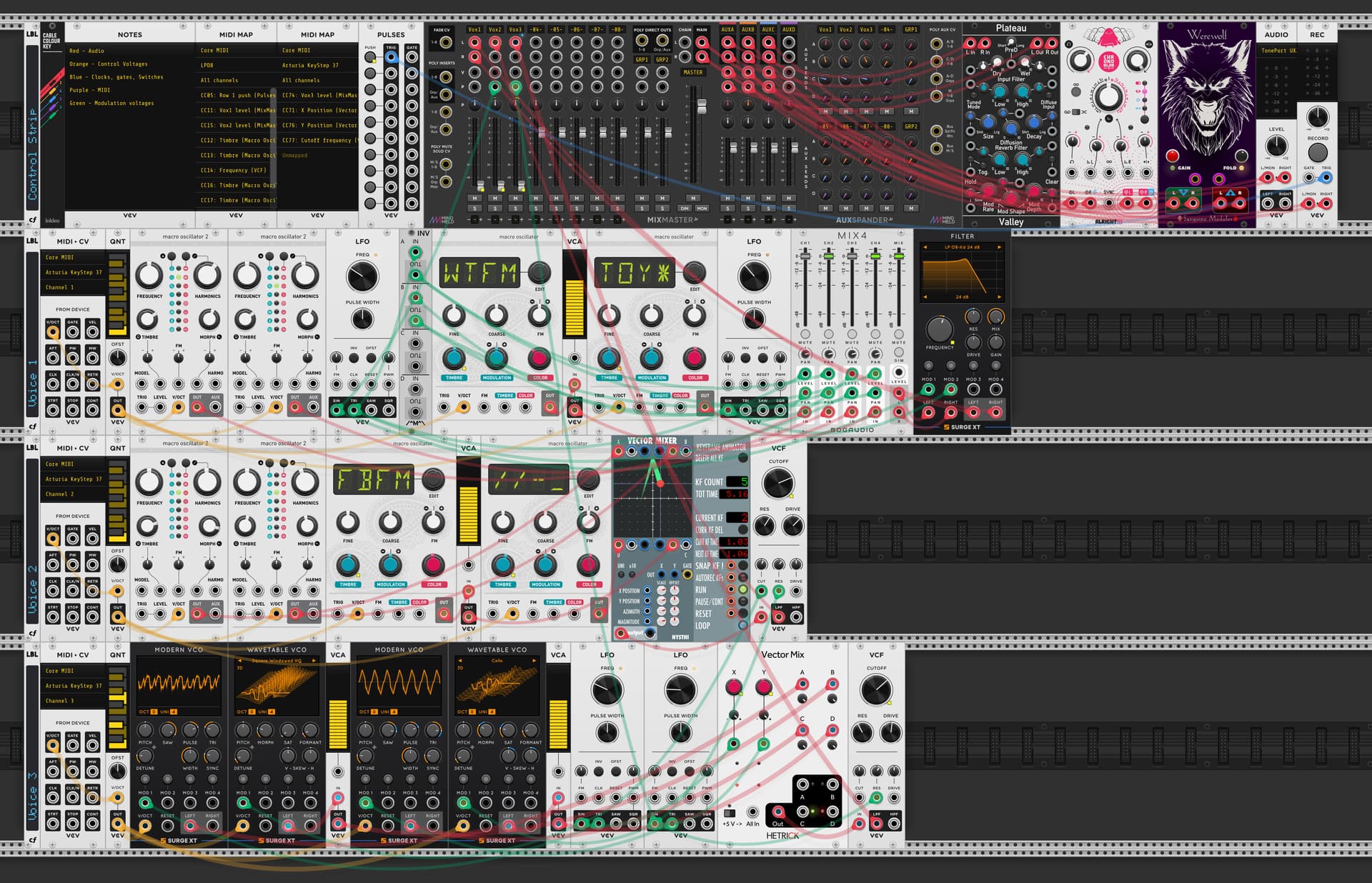
Task: Click Voice 1 MIDI-CV V/OCT output jack
Action: 53,331
